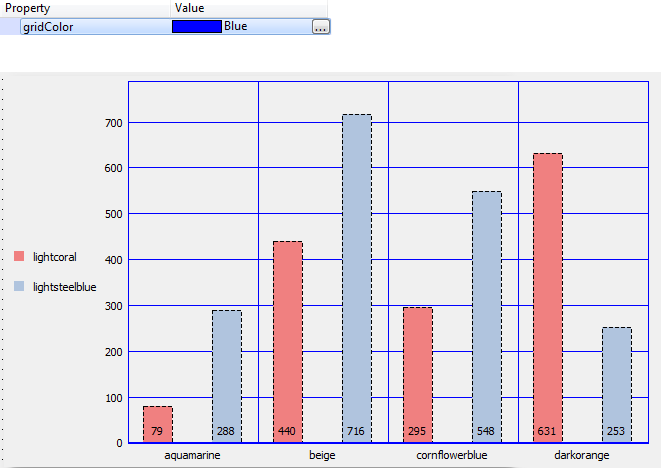Click the lightsteelblue legend label
Screen dimensions: 666x470
click(64, 287)
